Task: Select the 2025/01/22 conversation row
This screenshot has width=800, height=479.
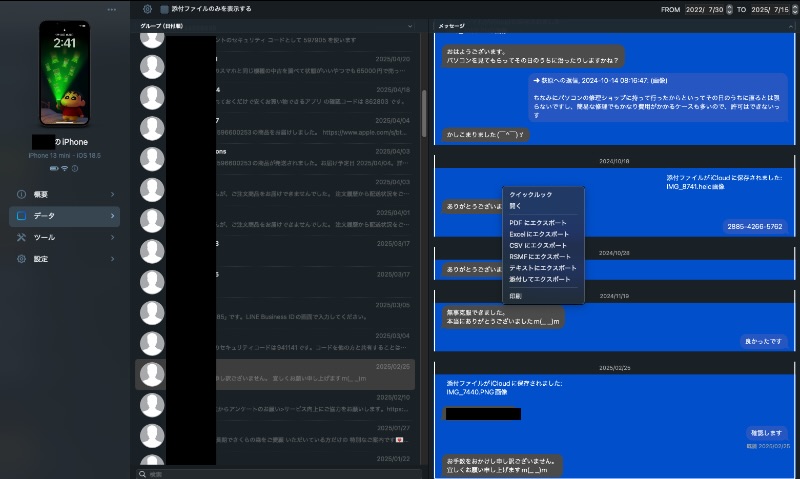Action: pos(275,459)
